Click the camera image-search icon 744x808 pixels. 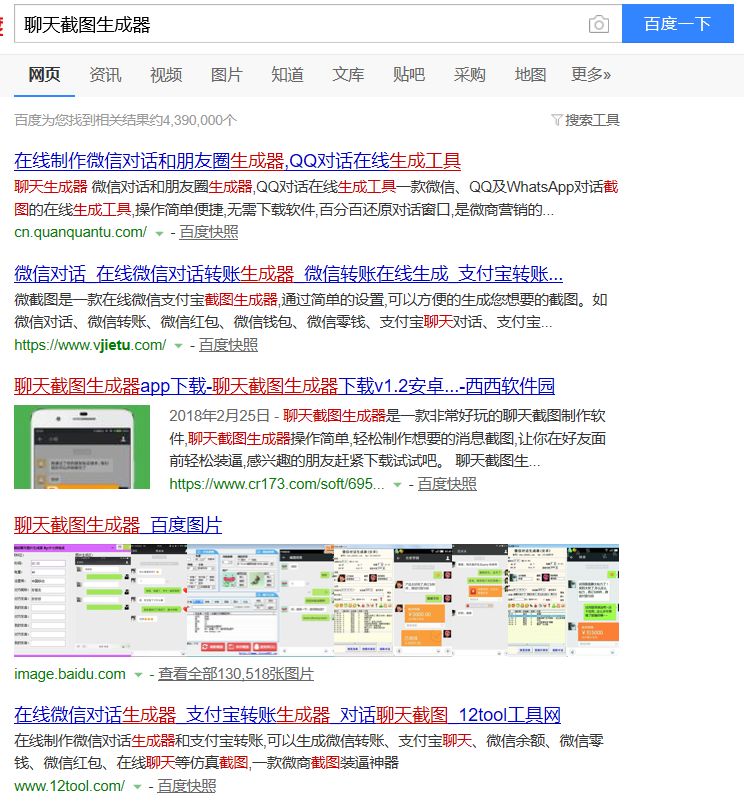click(598, 24)
